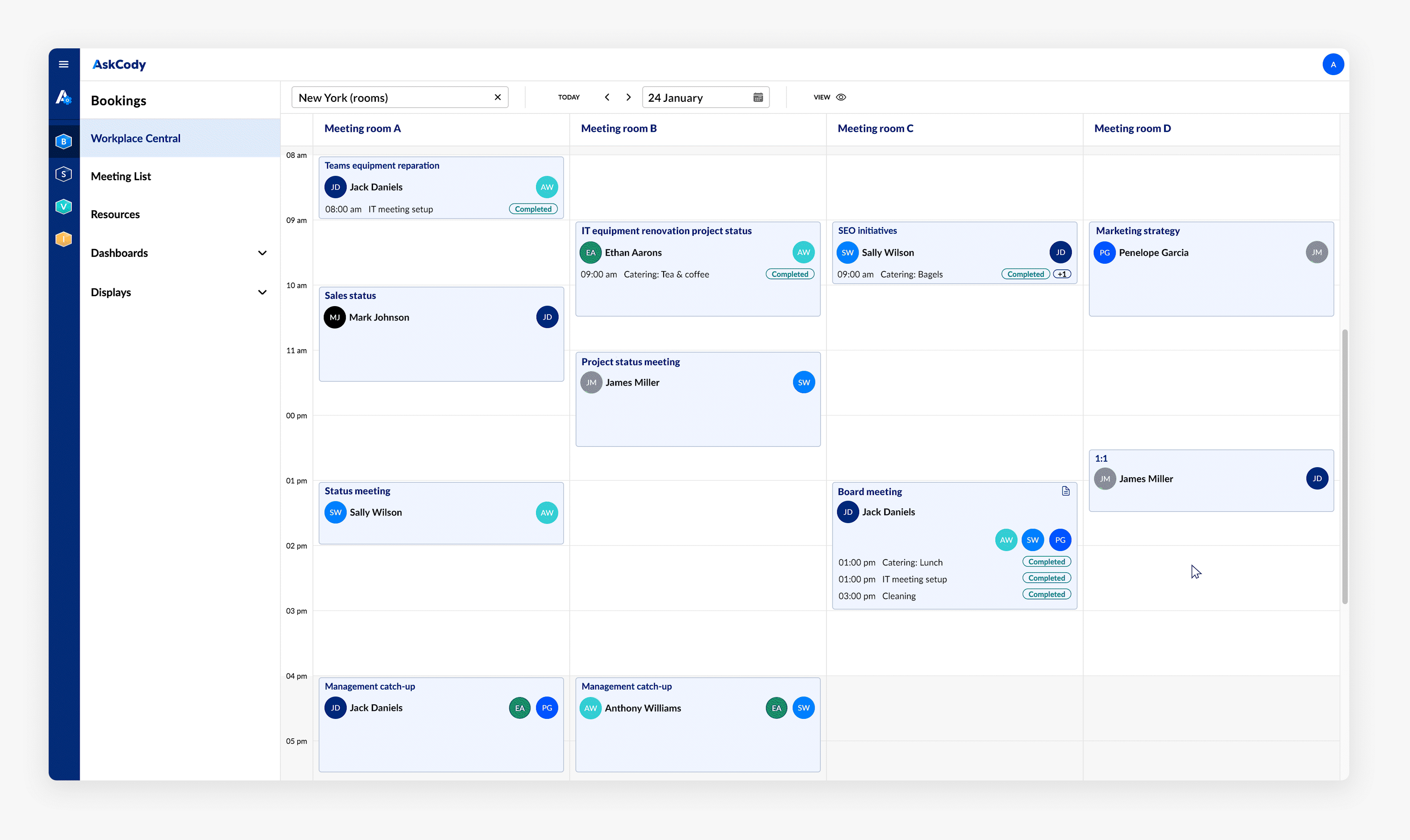Select the Services hexagon S icon
The image size is (1410, 840).
[64, 174]
